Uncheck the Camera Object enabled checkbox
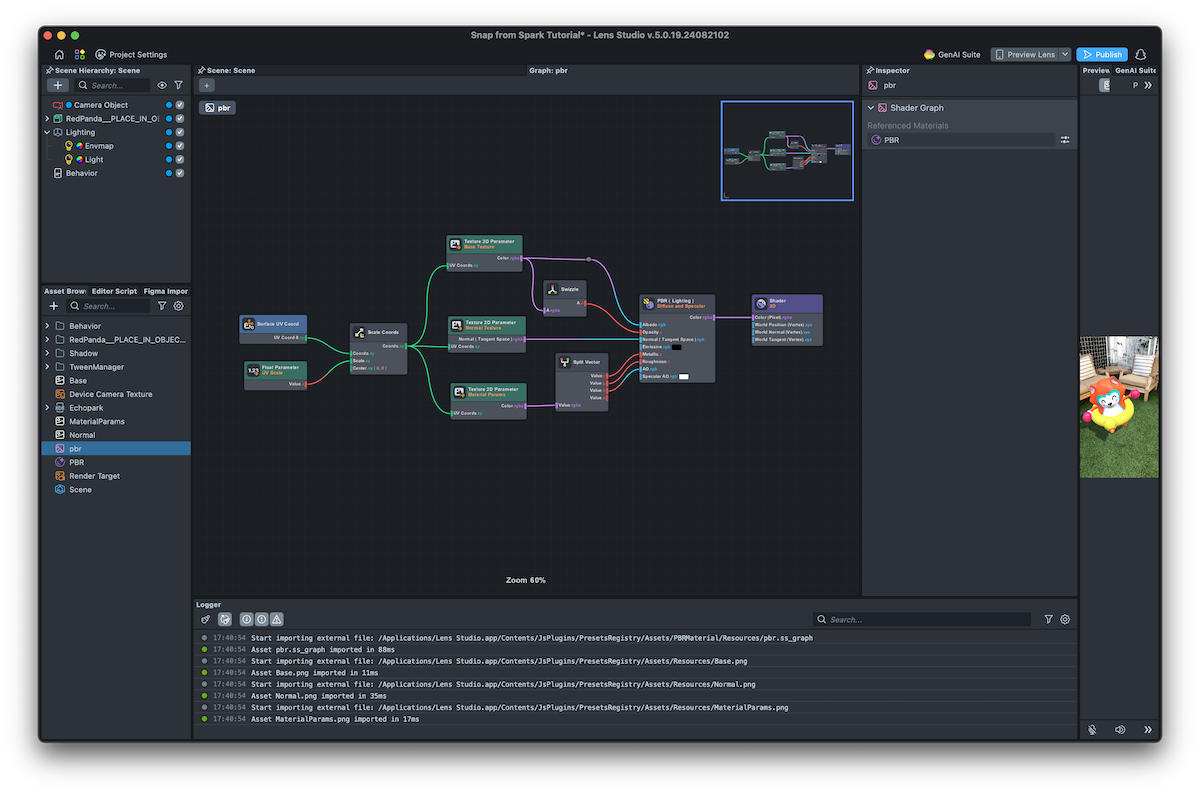This screenshot has width=1200, height=793. pos(180,105)
